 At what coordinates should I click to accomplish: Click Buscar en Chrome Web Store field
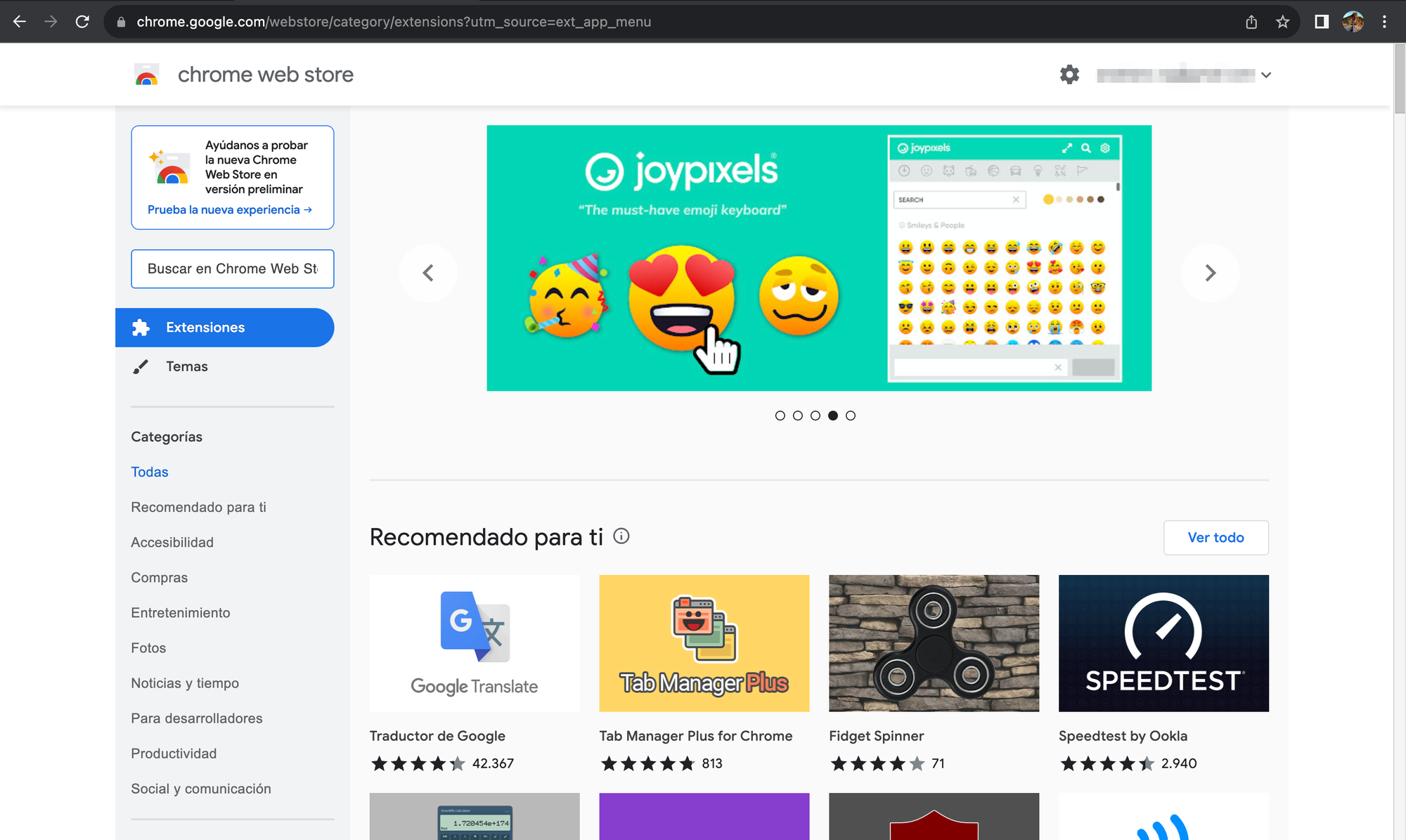coord(233,269)
